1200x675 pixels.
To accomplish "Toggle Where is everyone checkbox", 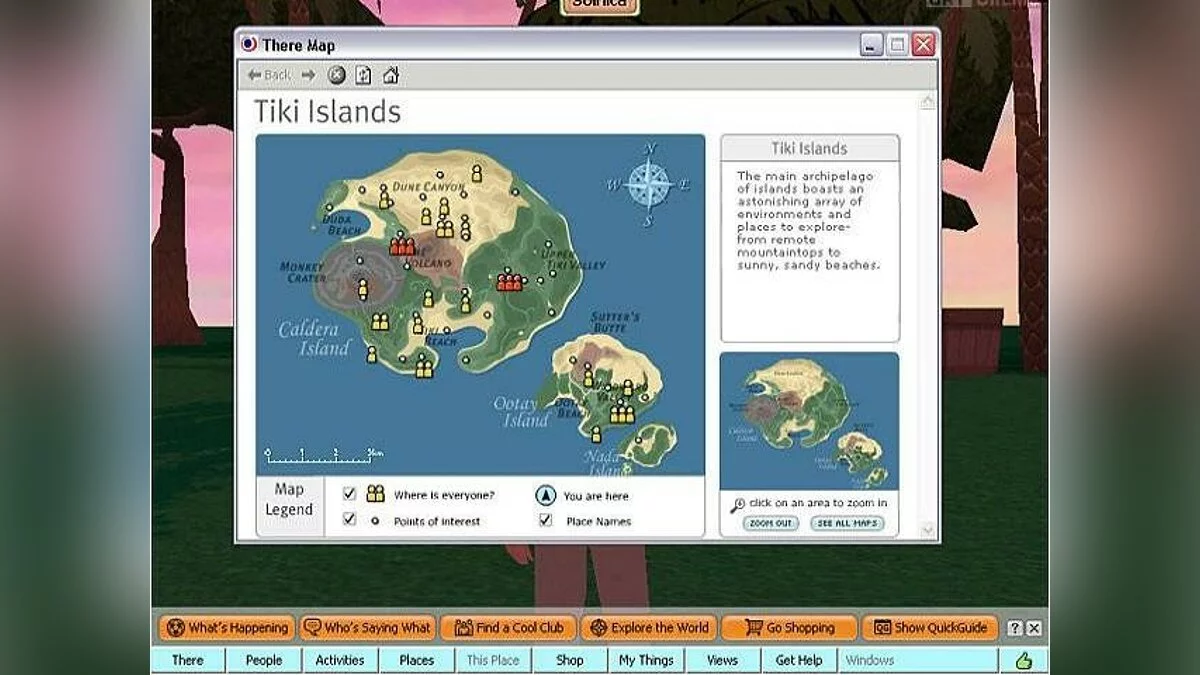I will click(x=349, y=494).
